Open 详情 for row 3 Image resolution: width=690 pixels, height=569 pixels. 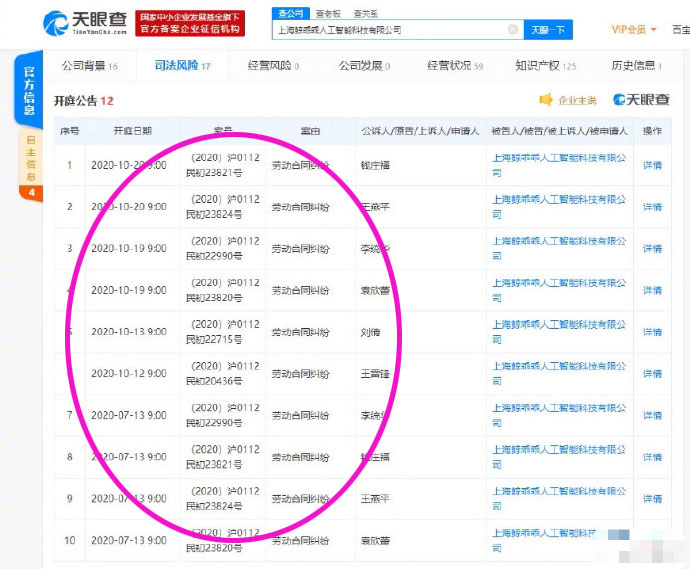[652, 249]
